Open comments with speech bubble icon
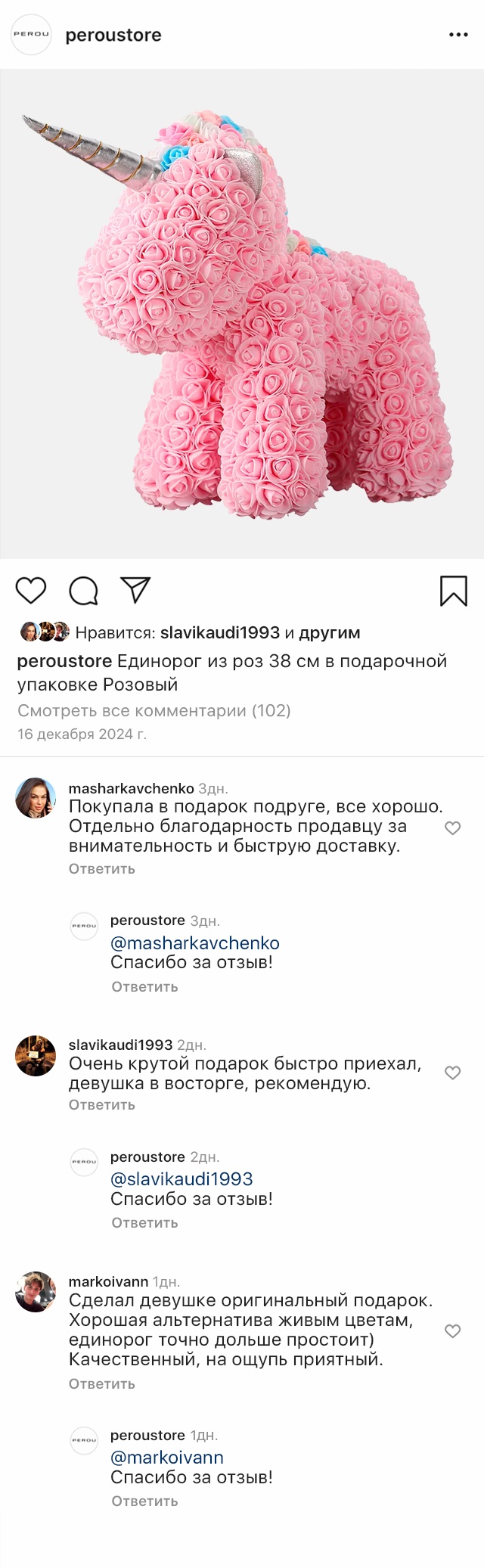This screenshot has height=1568, width=484. 83,591
